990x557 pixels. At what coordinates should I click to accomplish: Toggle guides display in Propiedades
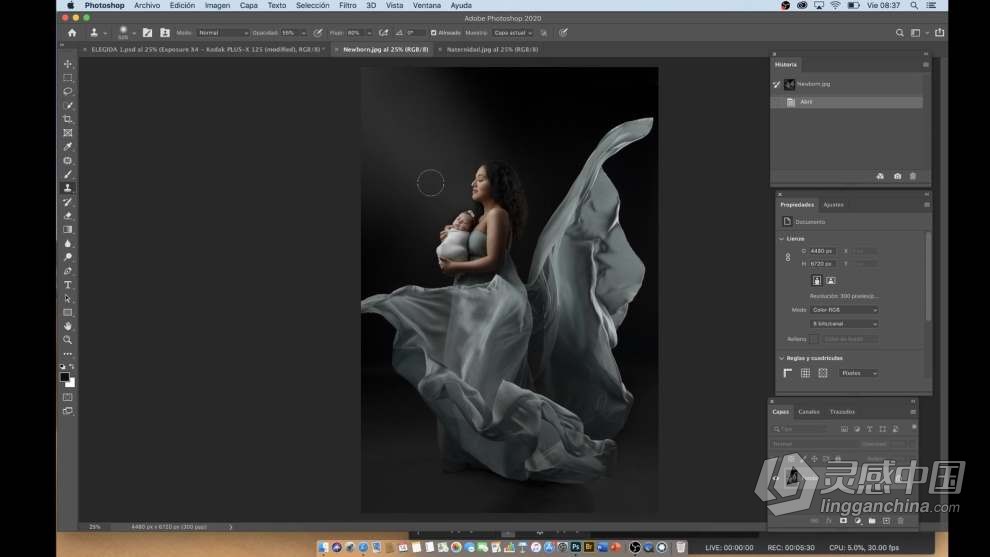pos(823,373)
